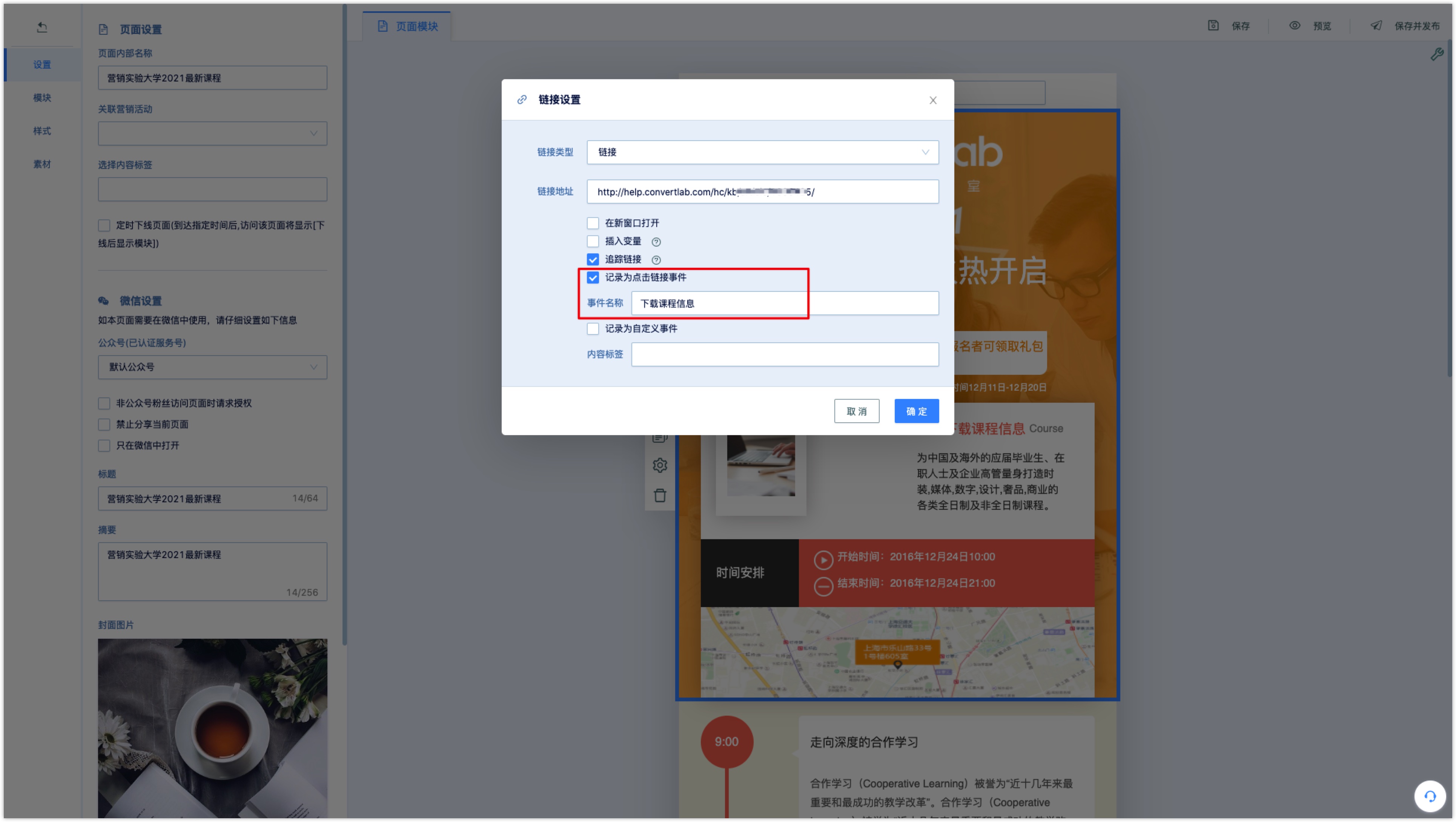Enable 插入变量 checkbox
Image resolution: width=1456 pixels, height=822 pixels.
(x=592, y=241)
